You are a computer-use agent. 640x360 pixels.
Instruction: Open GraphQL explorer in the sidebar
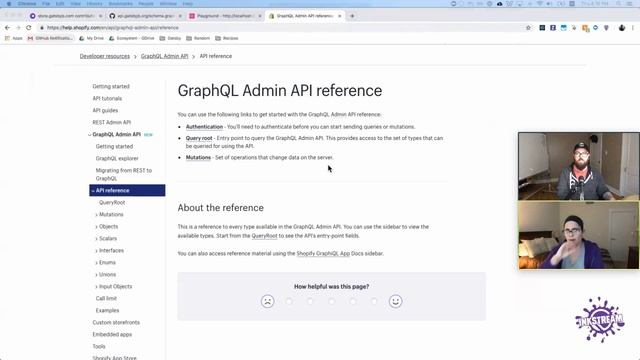tap(117, 158)
